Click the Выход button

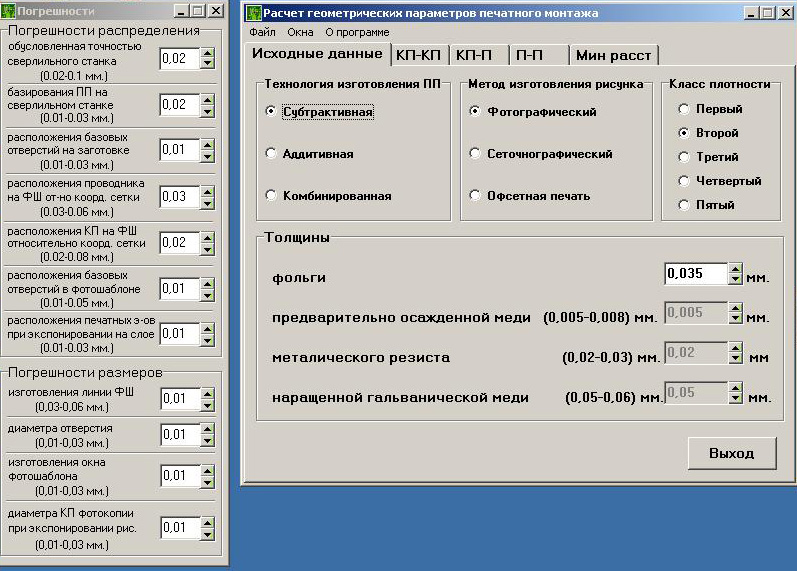[x=731, y=453]
